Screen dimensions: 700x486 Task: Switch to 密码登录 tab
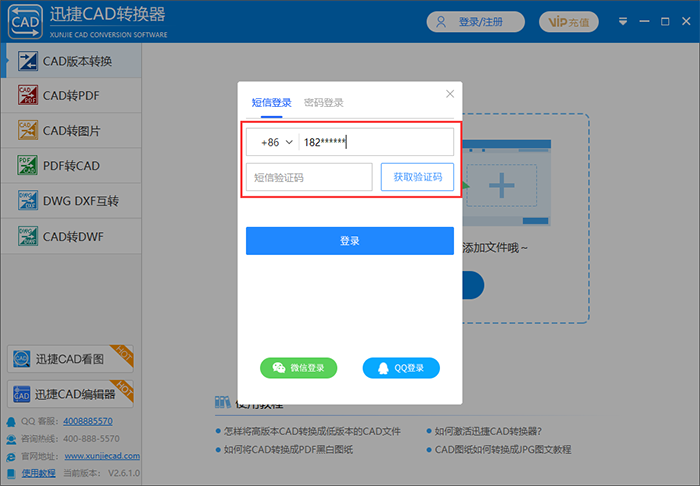tap(324, 103)
